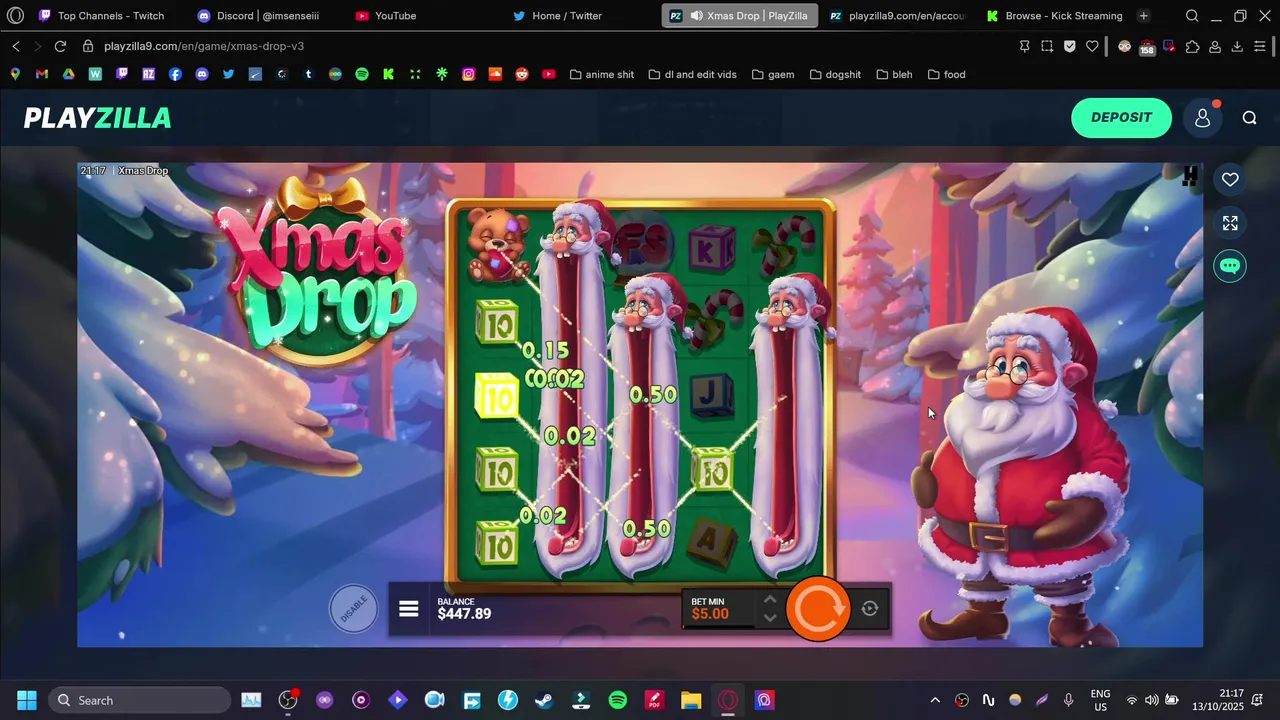Screen dimensions: 1280x720
Task: Open Google Drive bookmark
Action: click(68, 74)
